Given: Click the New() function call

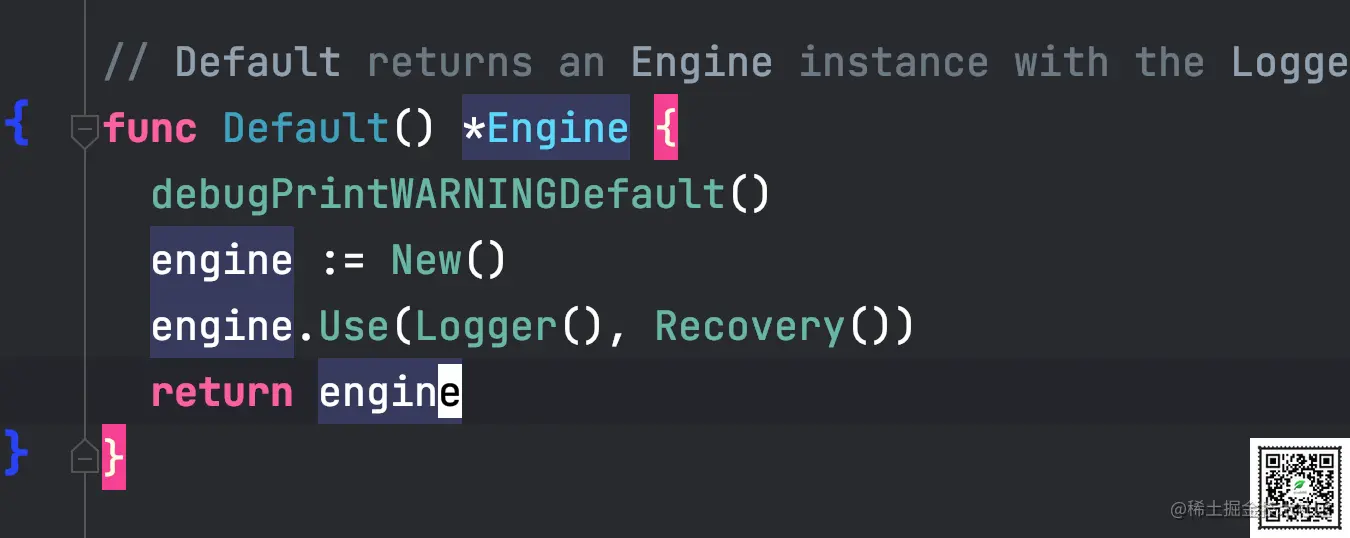Looking at the screenshot, I should 449,260.
